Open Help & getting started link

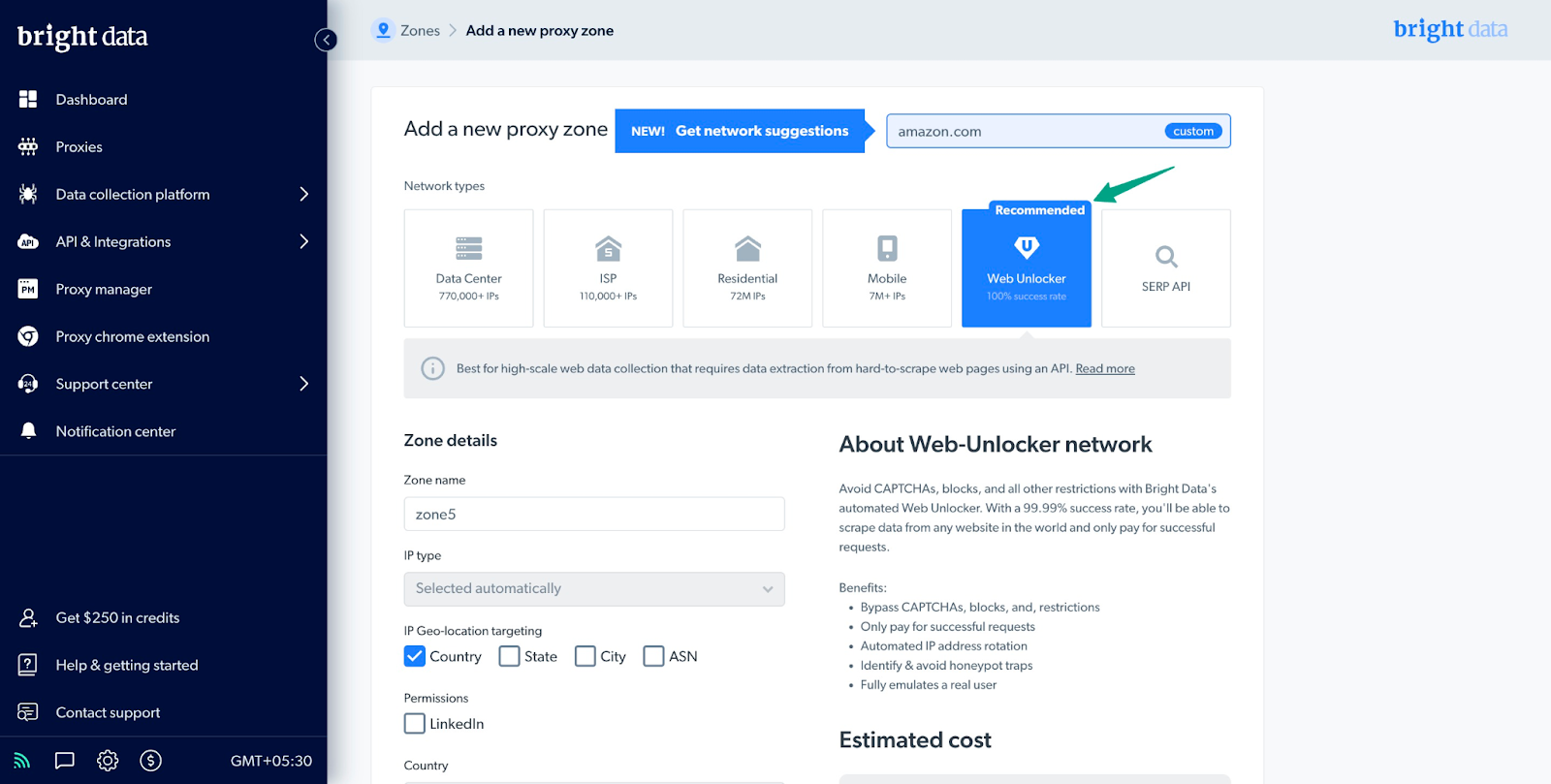click(x=127, y=665)
